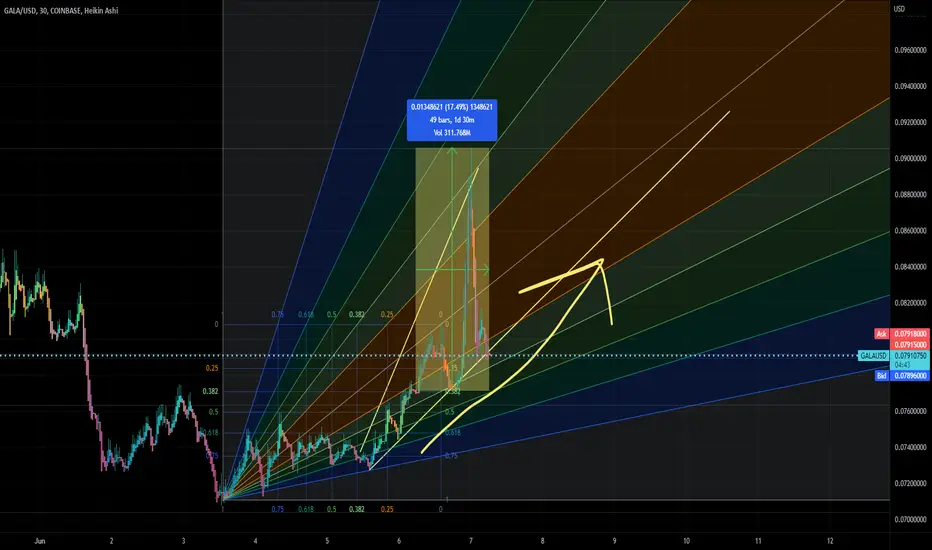The width and height of the screenshot is (932, 550).
Task: Click the Jun label on the date axis
Action: click(40, 541)
